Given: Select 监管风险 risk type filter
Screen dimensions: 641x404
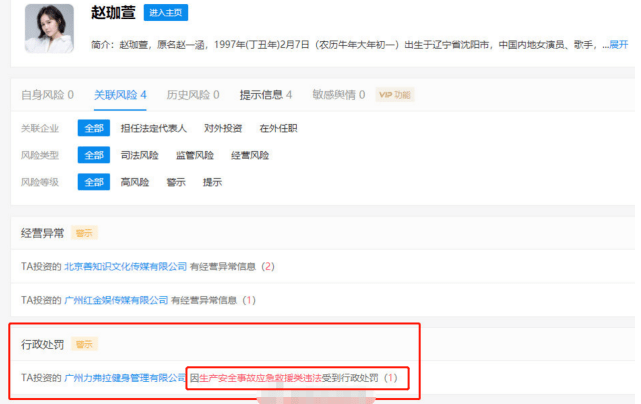Looking at the screenshot, I should [x=195, y=155].
